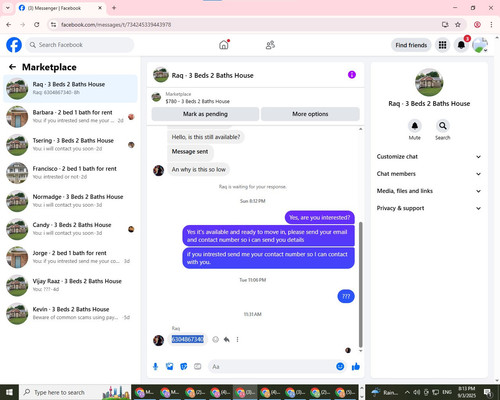Click Type here to search taskbar box
This screenshot has height=400, width=500.
coord(75,392)
